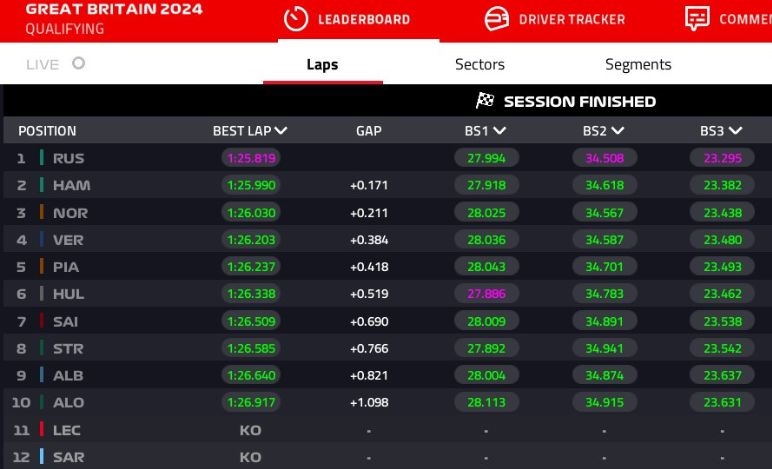Click the Commentary speech bubble icon
The height and width of the screenshot is (469, 772).
coord(697,19)
